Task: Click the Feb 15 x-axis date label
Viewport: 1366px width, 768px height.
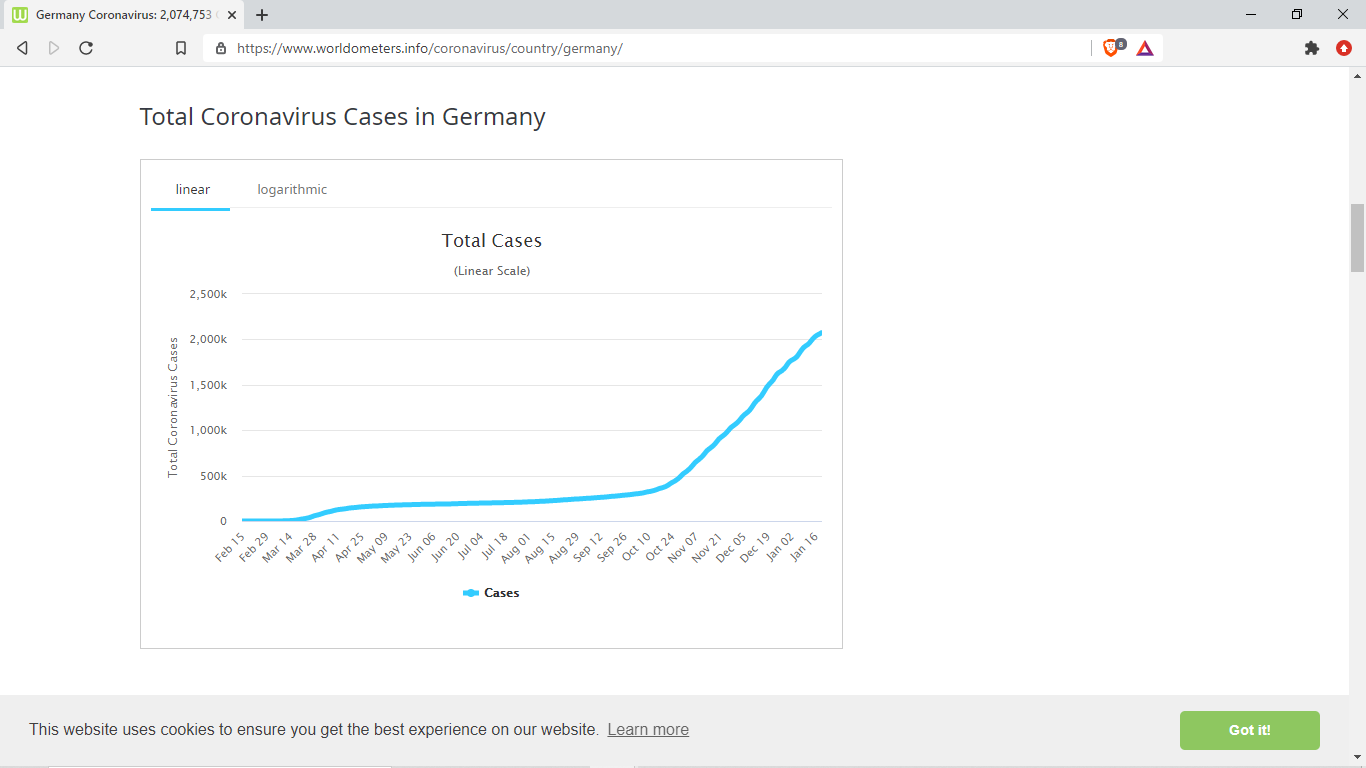Action: [229, 548]
